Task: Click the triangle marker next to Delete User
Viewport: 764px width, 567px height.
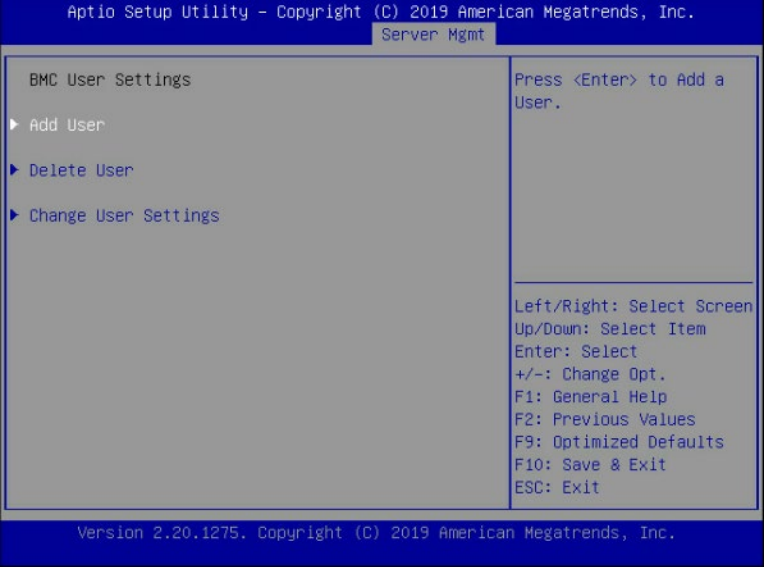Action: 14,170
